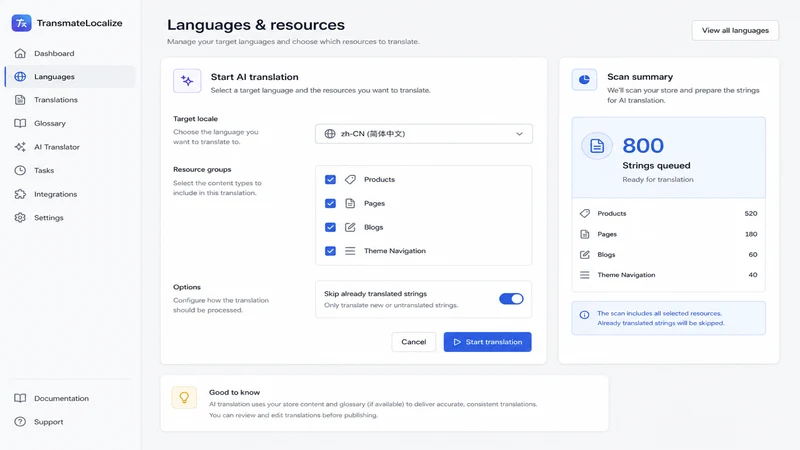The image size is (800, 450).
Task: Expand the locale dropdown chevron arrow
Action: 519,134
